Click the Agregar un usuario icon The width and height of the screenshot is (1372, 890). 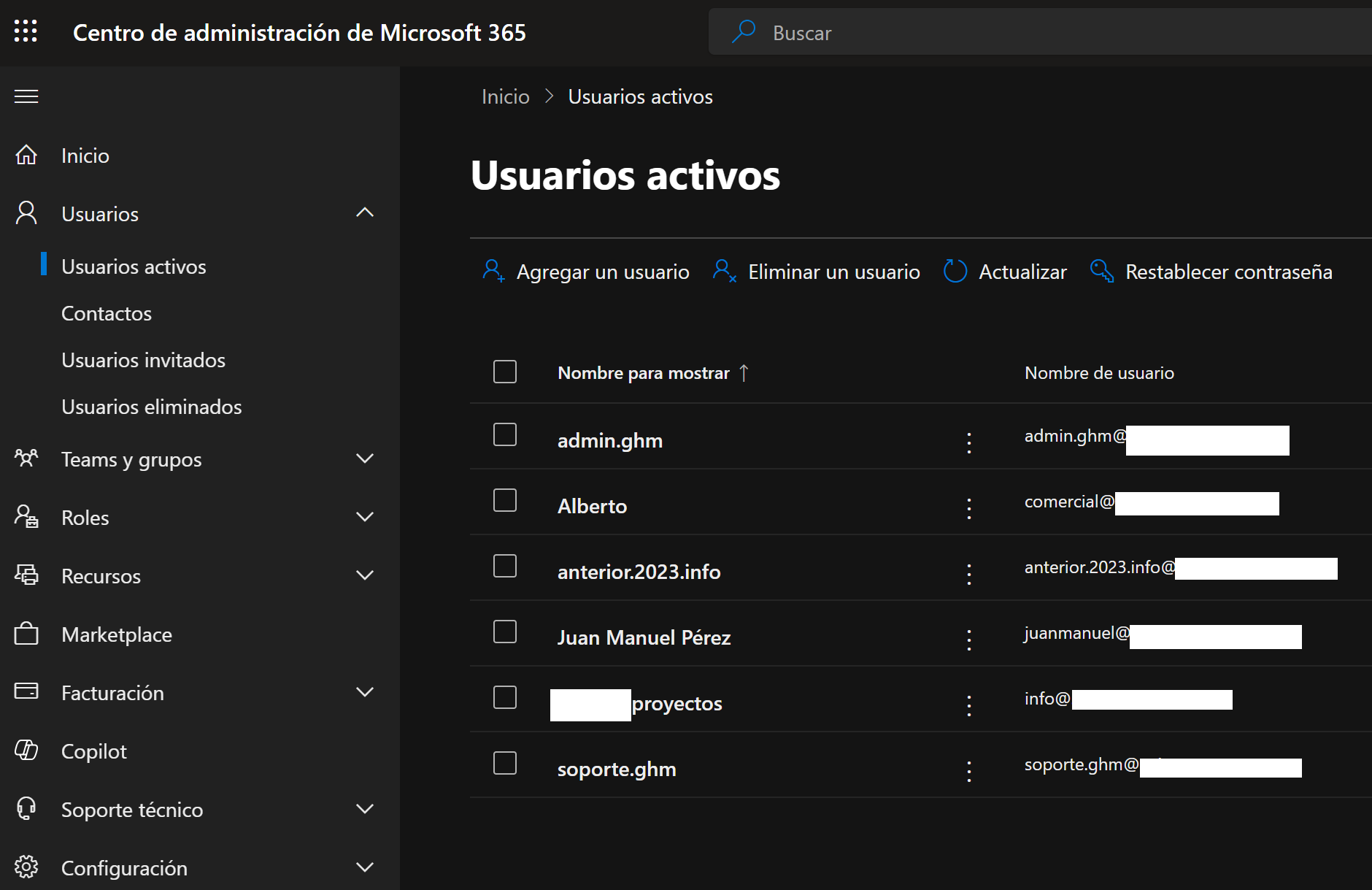[493, 272]
